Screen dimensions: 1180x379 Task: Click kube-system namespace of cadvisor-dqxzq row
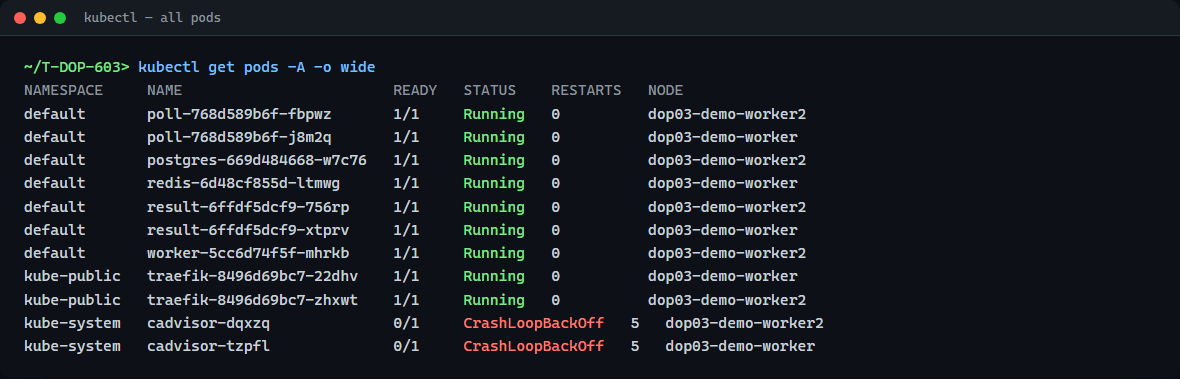[72, 323]
